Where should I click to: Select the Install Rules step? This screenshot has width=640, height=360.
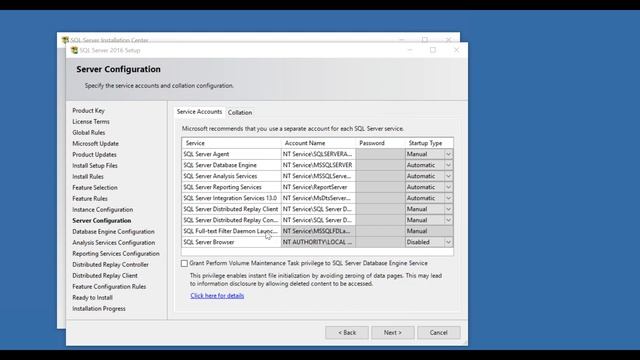coord(88,177)
